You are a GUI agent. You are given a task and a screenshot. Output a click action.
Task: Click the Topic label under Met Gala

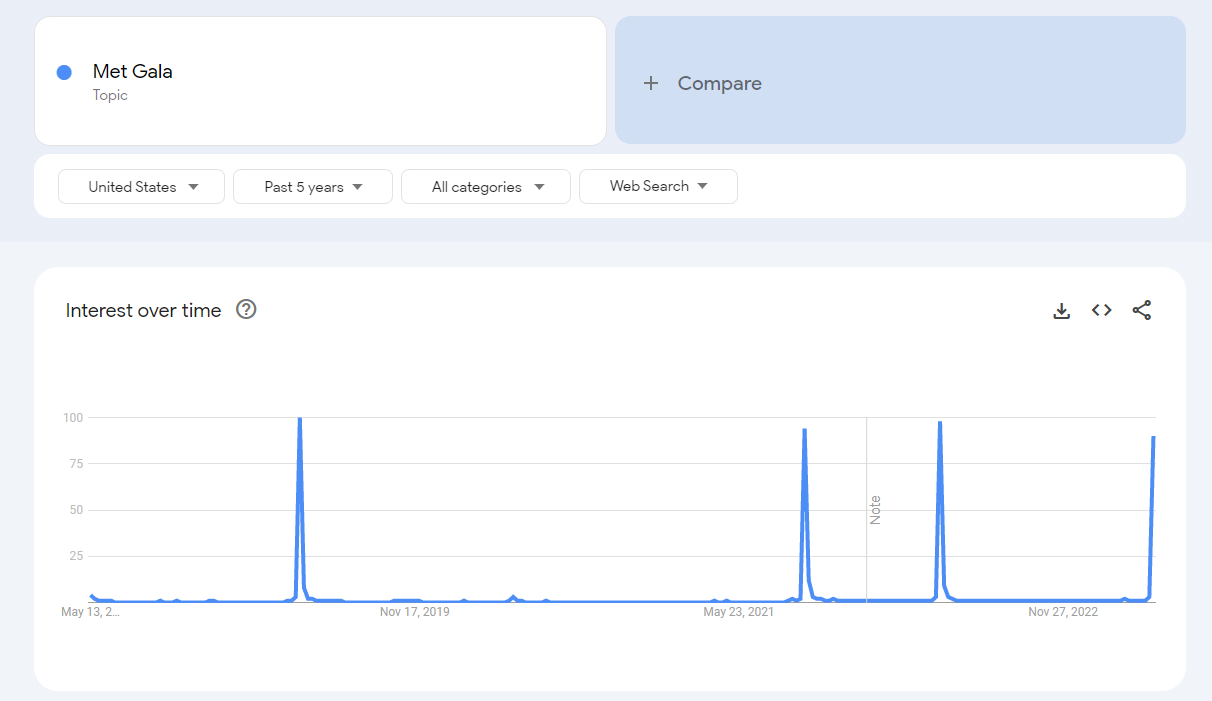click(110, 95)
